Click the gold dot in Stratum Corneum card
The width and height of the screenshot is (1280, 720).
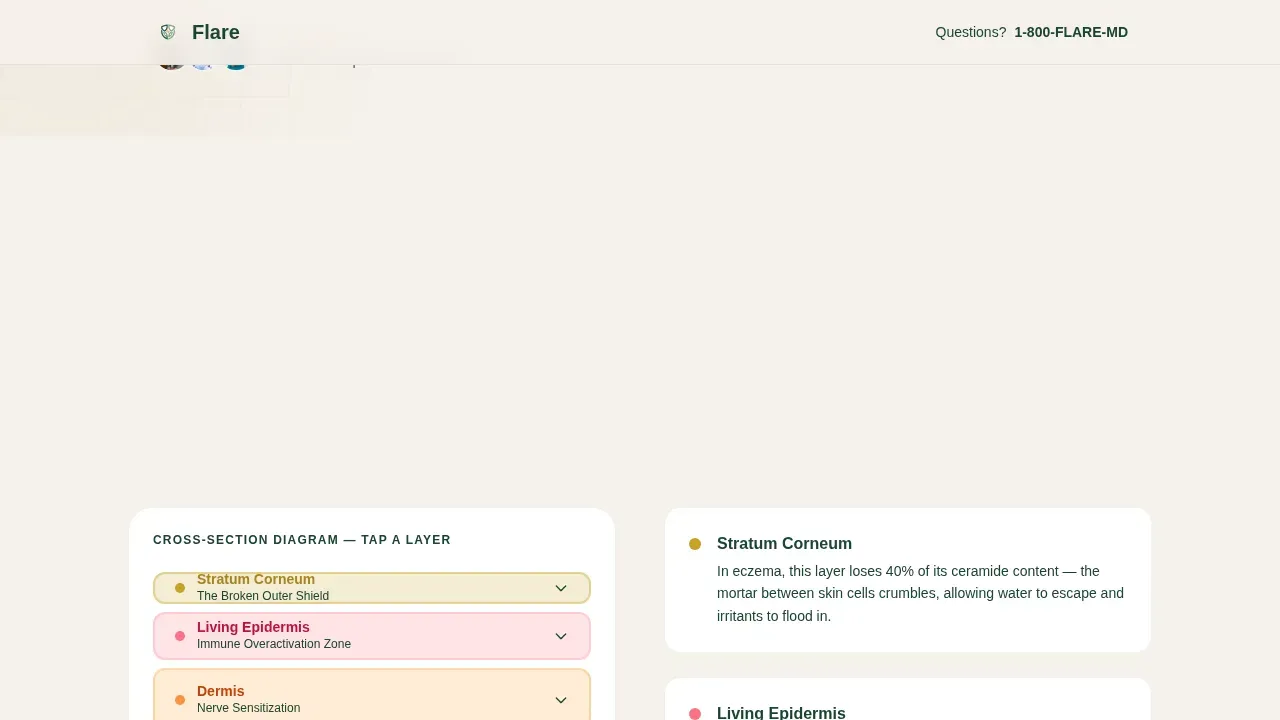pos(695,544)
